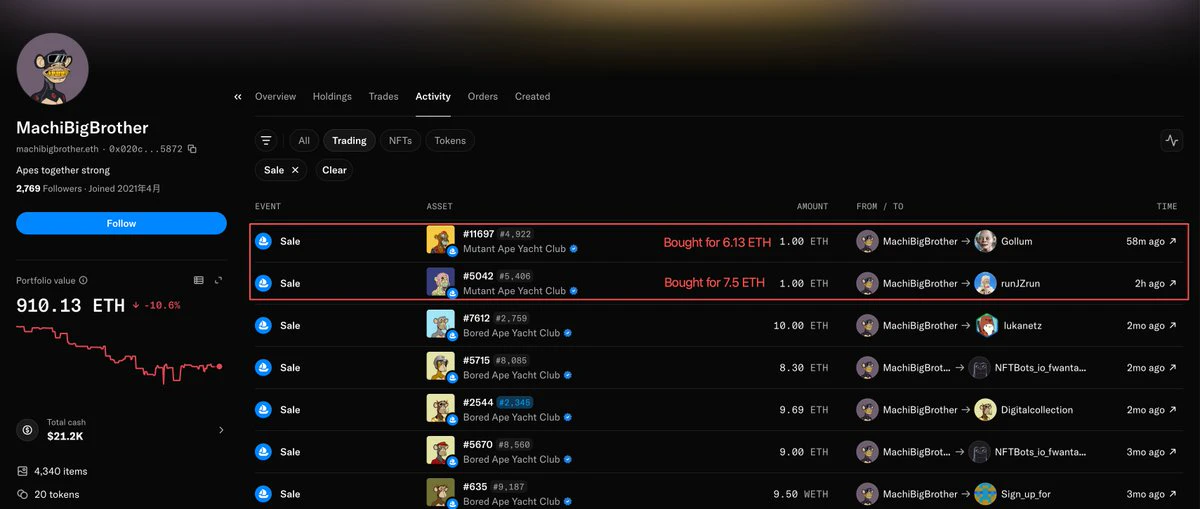Open external link for lukanetz sale
This screenshot has width=1200, height=509.
(x=1173, y=326)
